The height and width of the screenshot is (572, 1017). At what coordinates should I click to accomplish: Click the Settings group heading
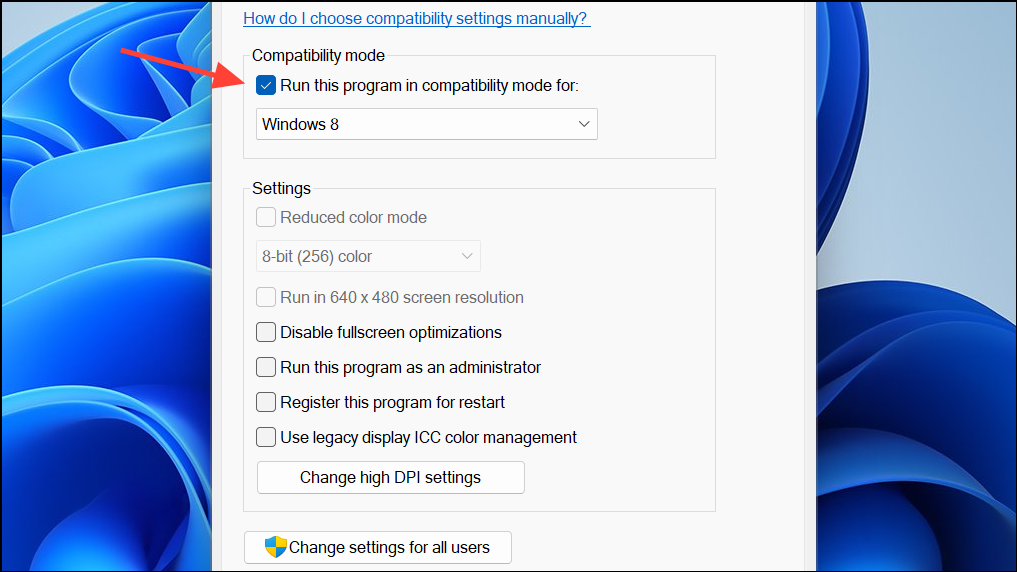[281, 188]
